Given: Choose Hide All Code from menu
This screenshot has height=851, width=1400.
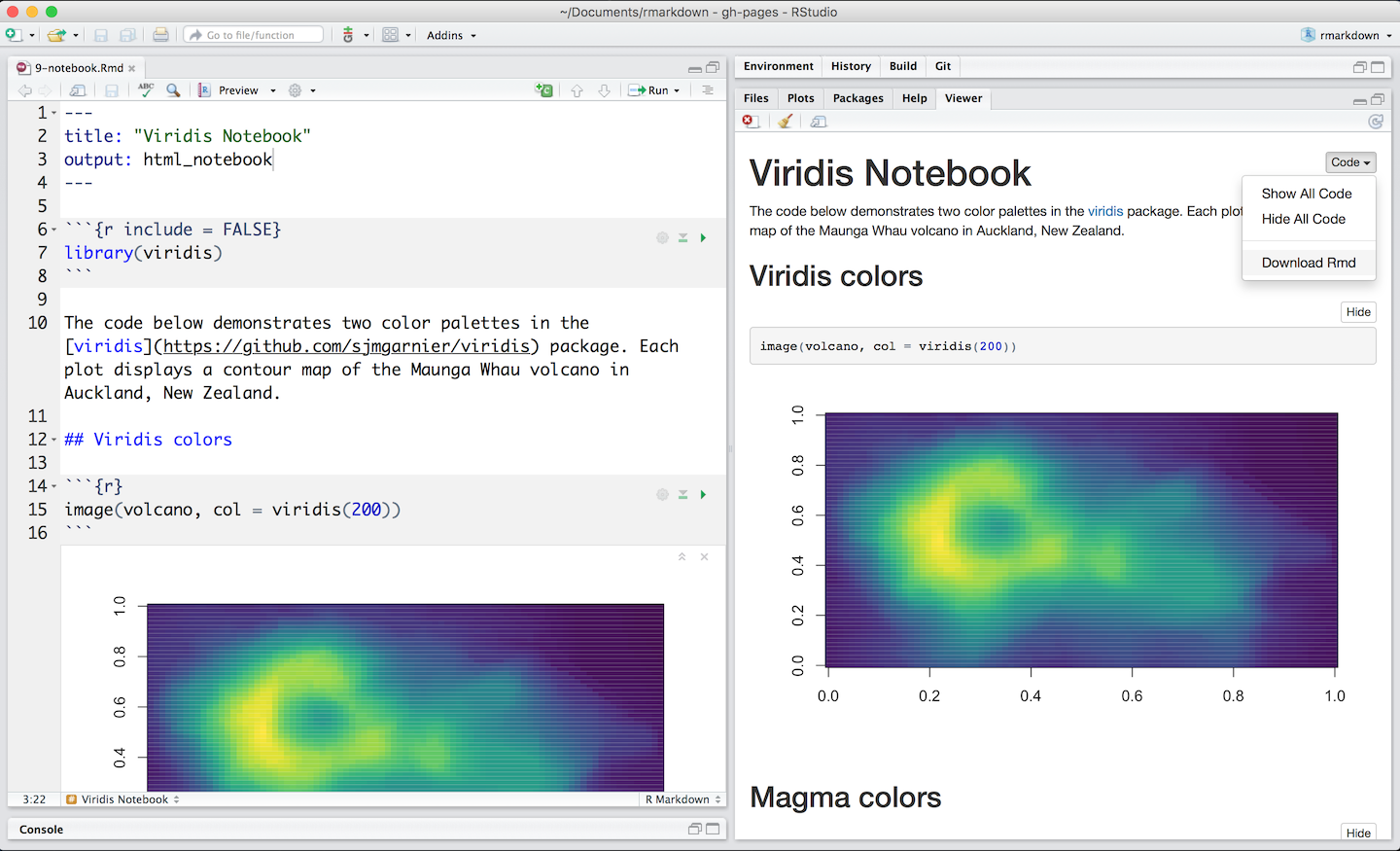Looking at the screenshot, I should pyautogui.click(x=1304, y=219).
